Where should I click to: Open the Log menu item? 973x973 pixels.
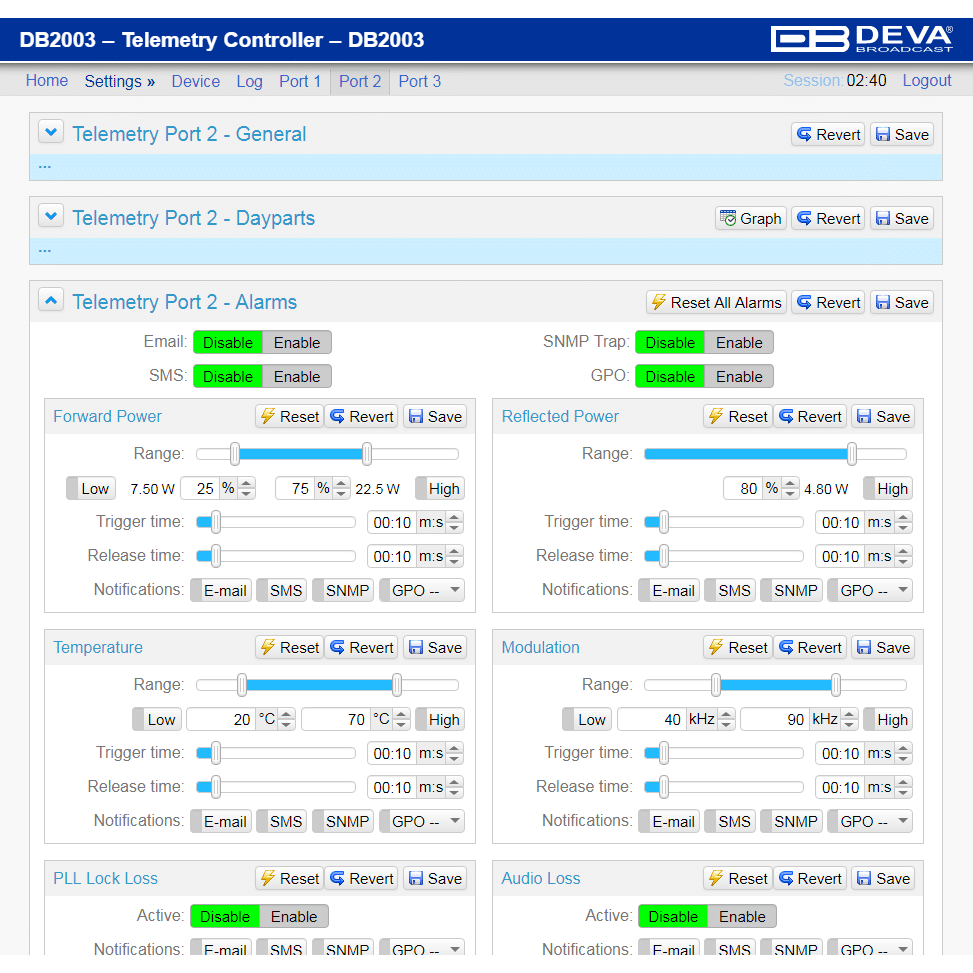click(249, 82)
